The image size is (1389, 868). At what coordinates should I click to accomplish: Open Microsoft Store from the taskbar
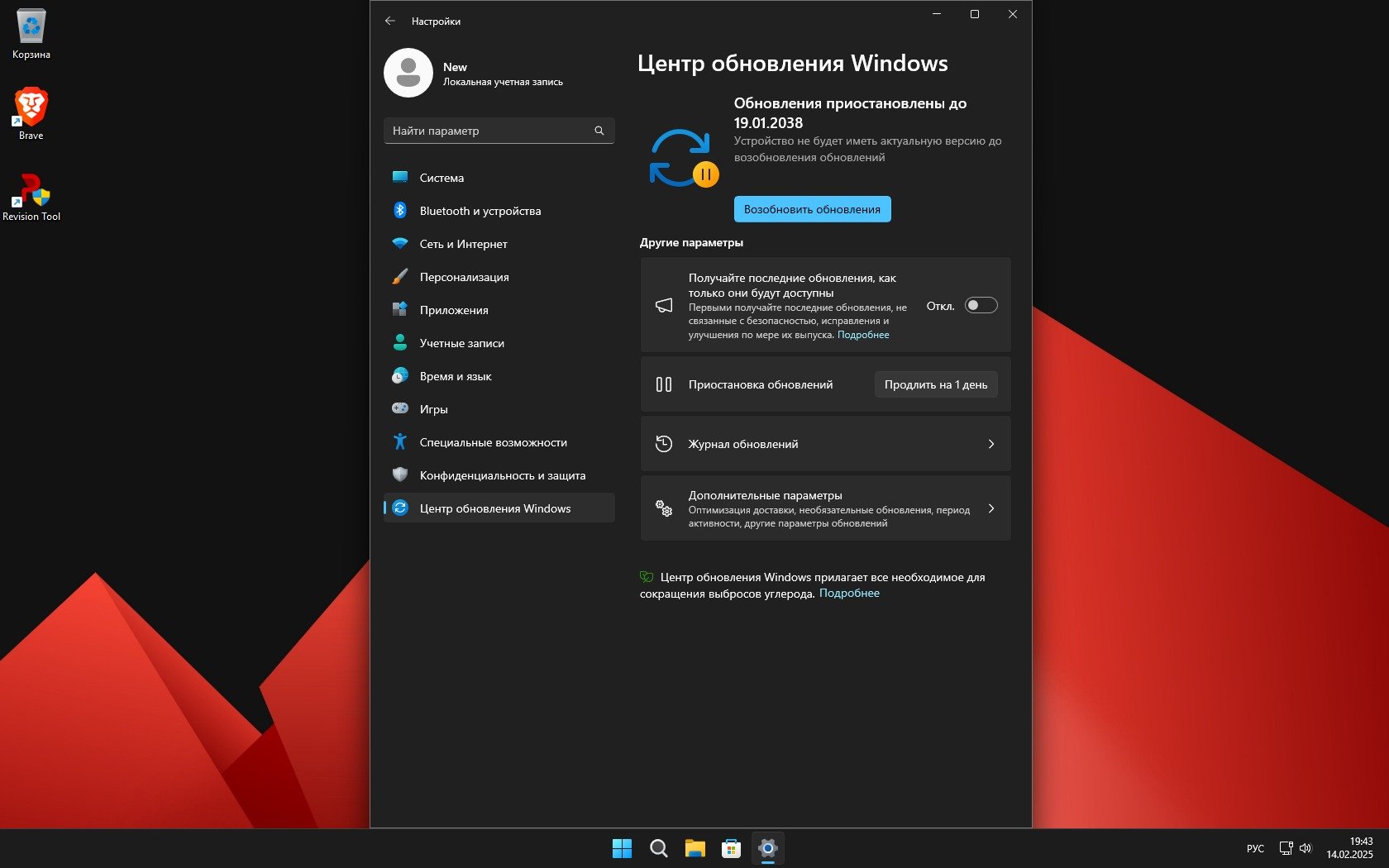pos(731,848)
